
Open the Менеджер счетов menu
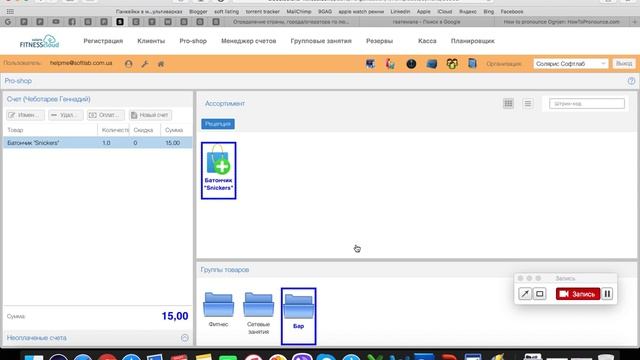coord(249,41)
